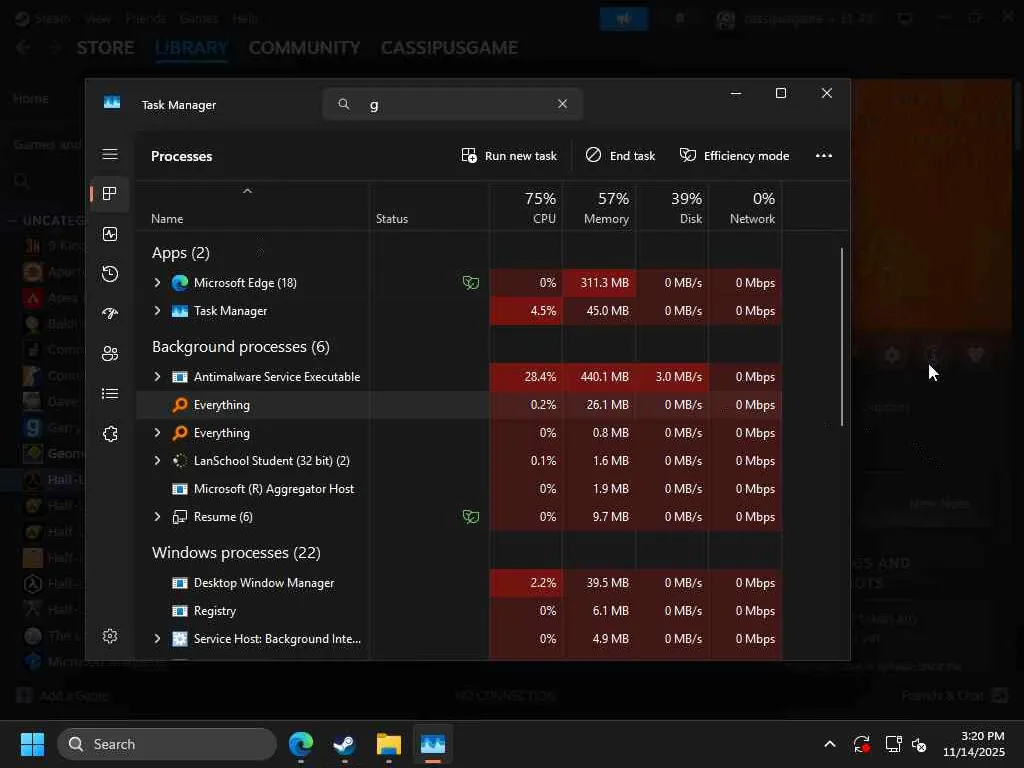Image resolution: width=1024 pixels, height=768 pixels.
Task: Expand the Microsoft Edge (18) process group
Action: coord(157,283)
